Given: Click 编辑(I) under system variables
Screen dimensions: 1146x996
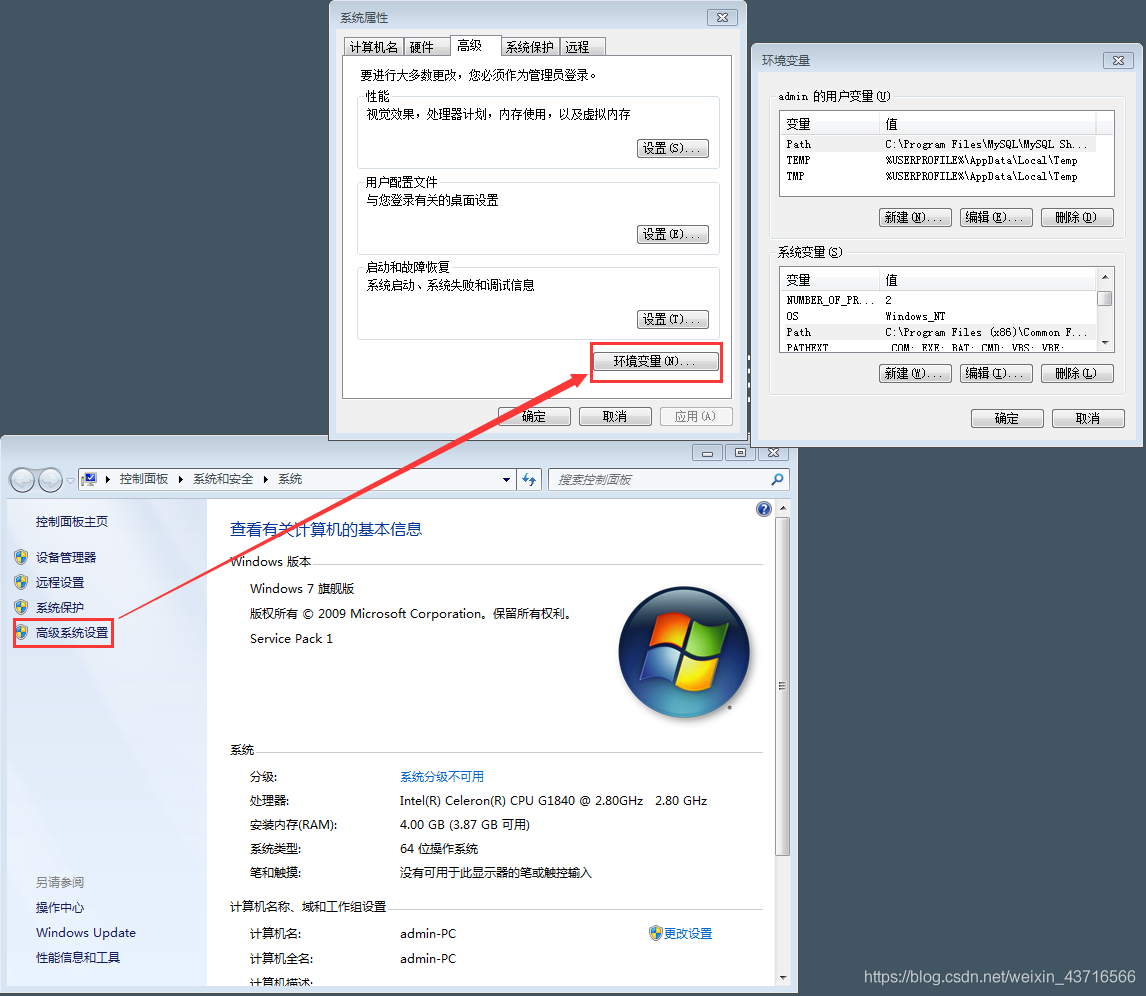Looking at the screenshot, I should coord(996,373).
